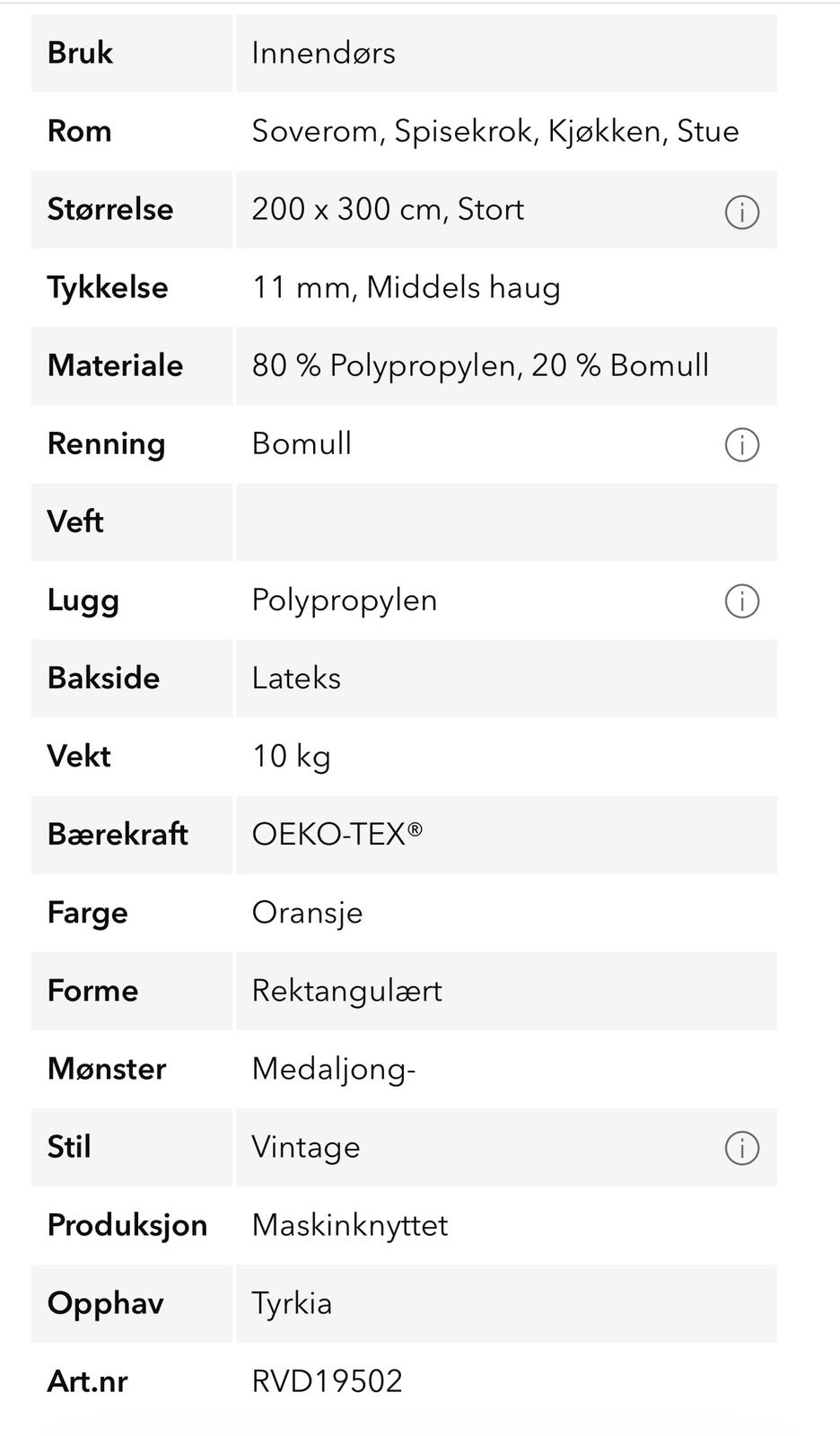Select the Lateks backing value

(x=296, y=678)
